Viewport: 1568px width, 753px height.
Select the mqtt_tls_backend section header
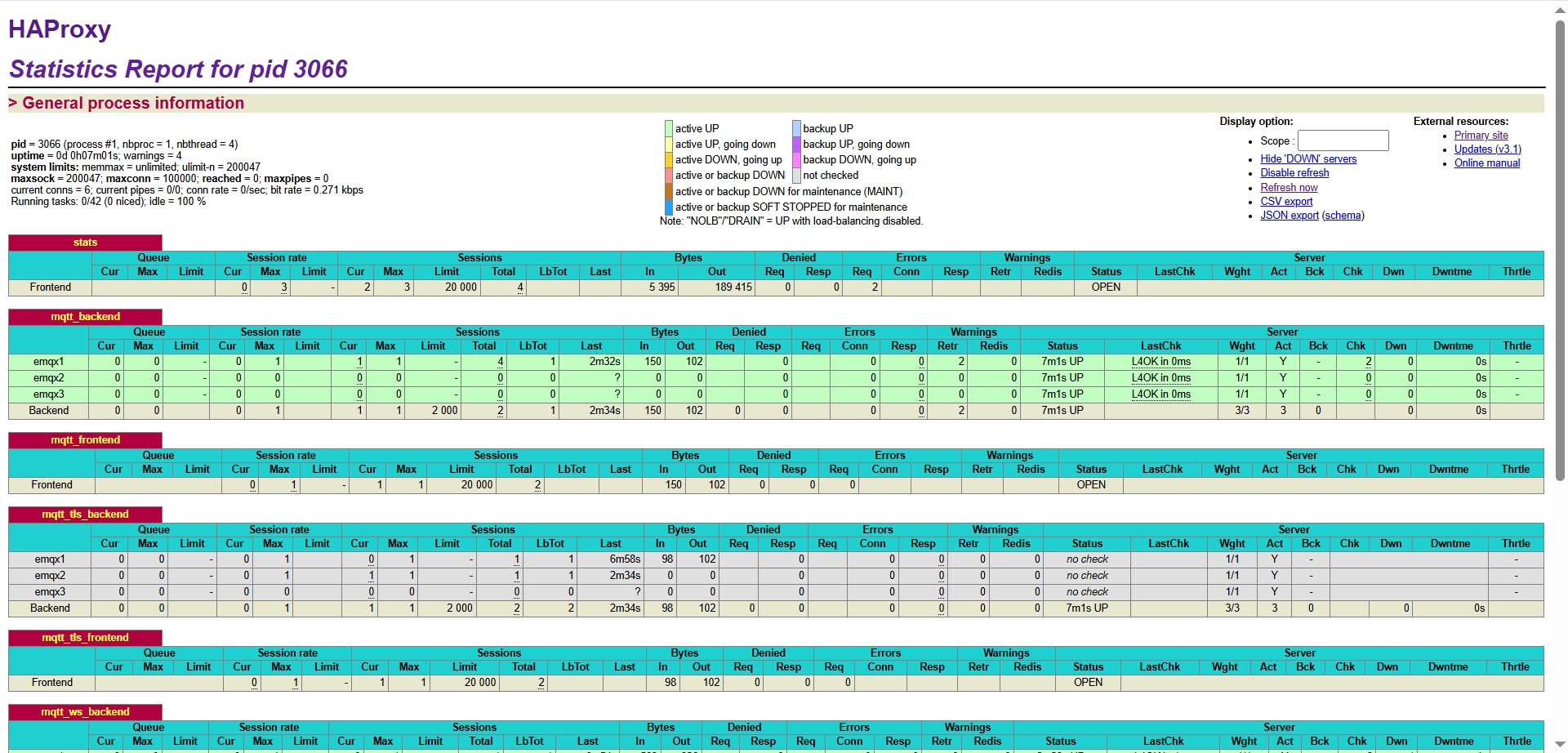coord(85,515)
